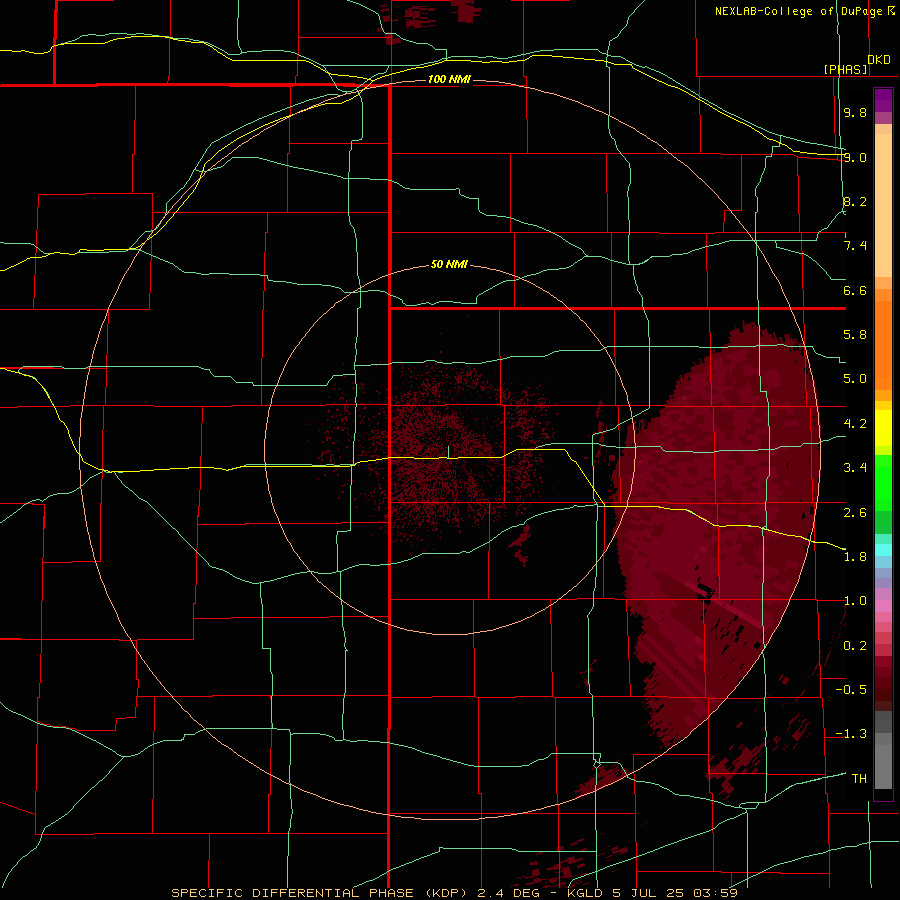900x900 pixels.
Task: Click the [PHAS] units label
Action: point(845,70)
